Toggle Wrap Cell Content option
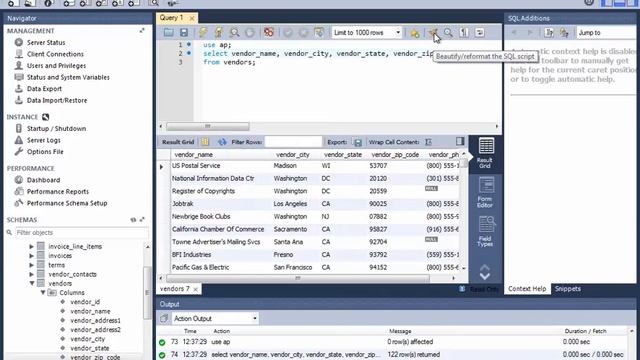Viewport: 640px width, 360px height. (428, 142)
